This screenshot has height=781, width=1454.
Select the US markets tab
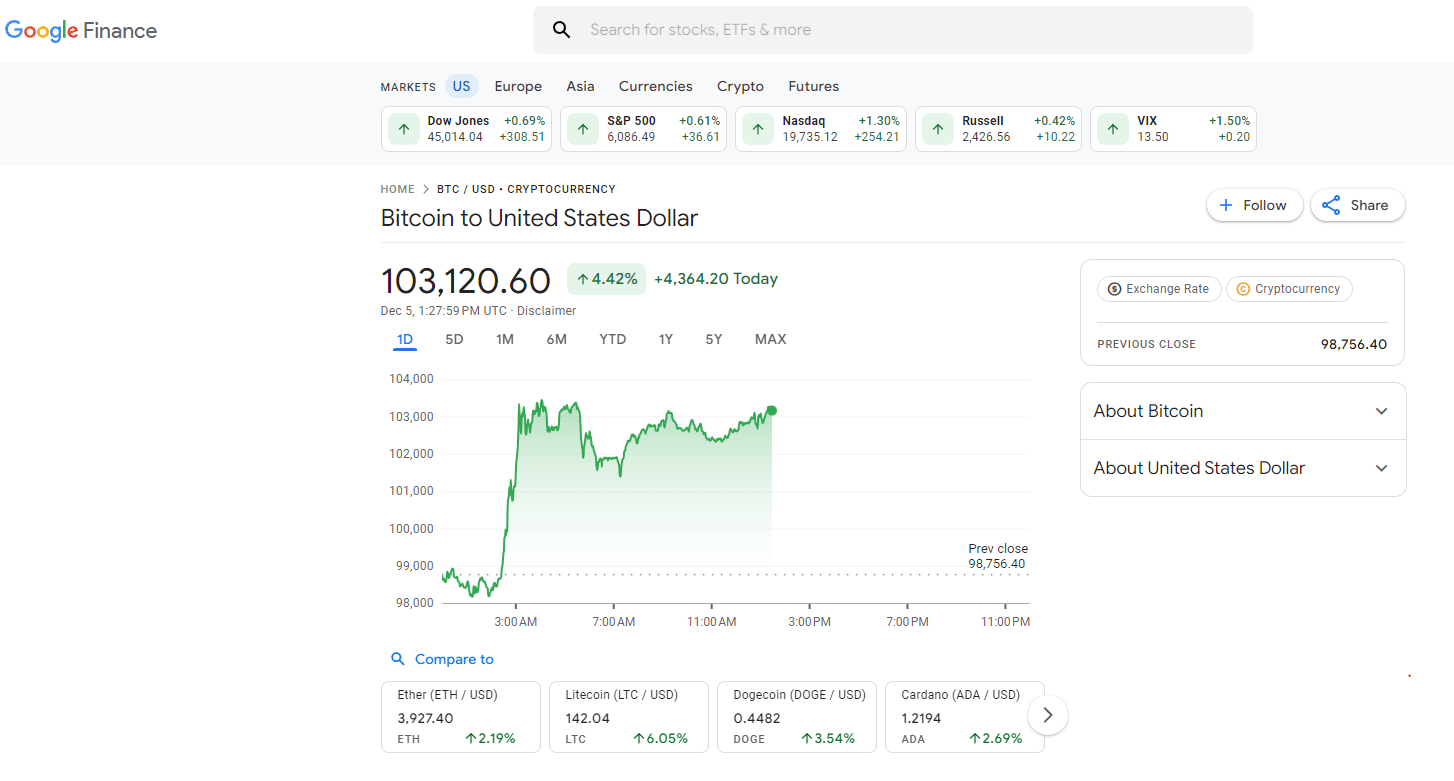click(x=461, y=86)
